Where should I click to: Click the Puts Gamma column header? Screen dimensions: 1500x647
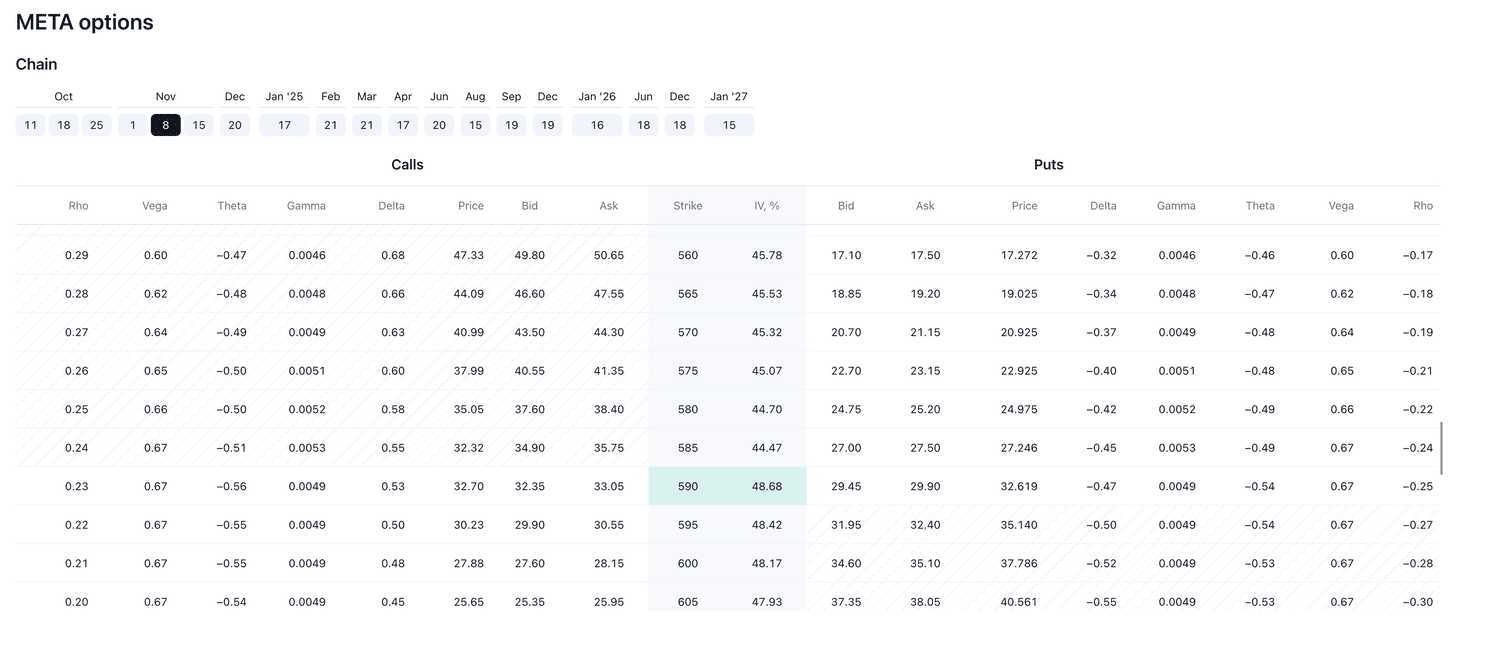[1176, 206]
